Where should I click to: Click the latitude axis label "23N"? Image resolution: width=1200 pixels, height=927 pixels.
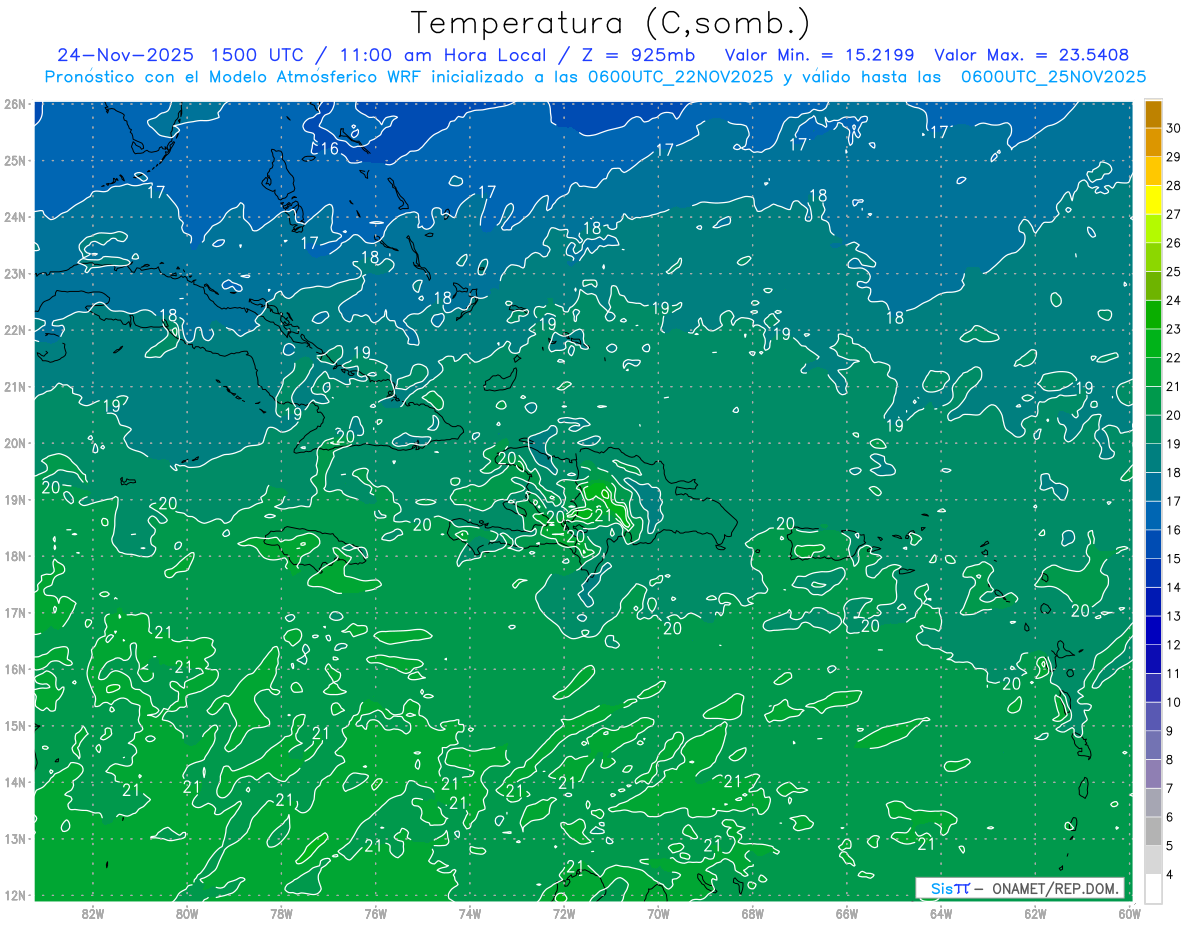point(14,273)
